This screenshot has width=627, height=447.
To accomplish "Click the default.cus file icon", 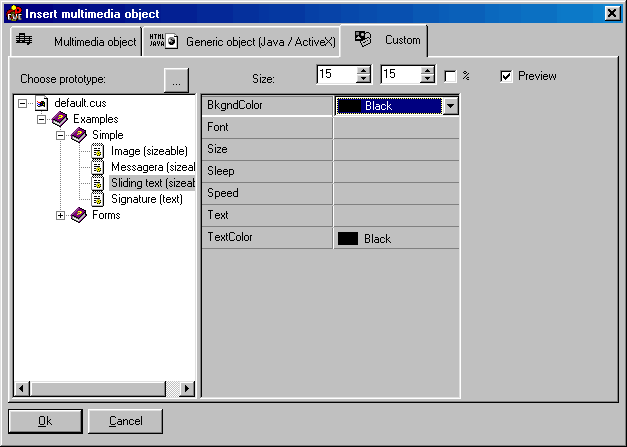I will pos(42,103).
